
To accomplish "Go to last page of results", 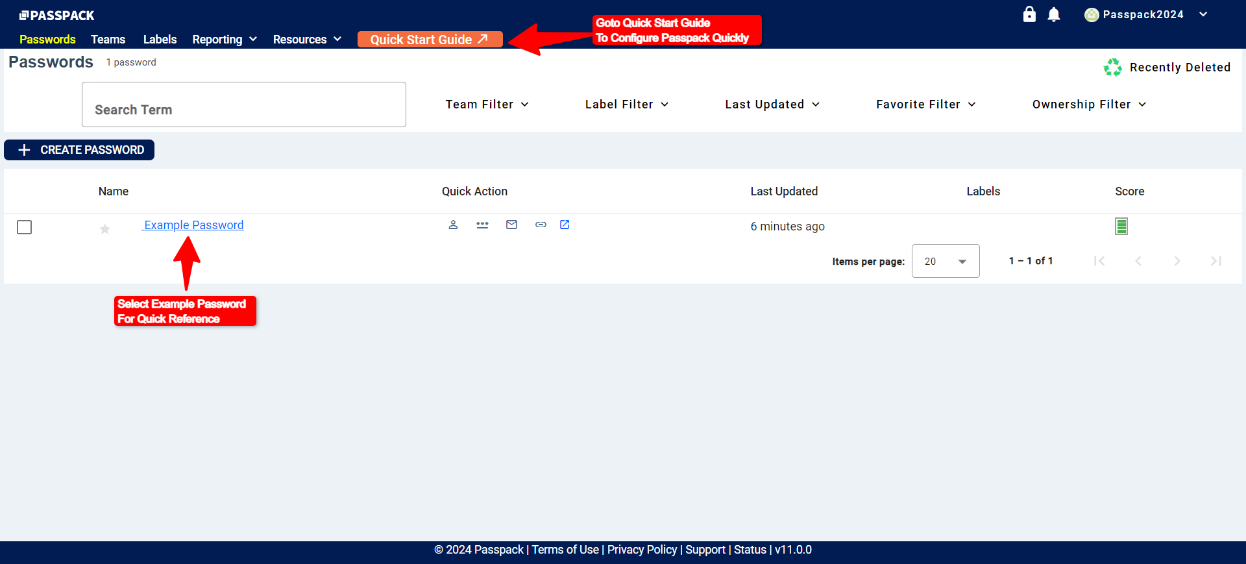I will pos(1216,261).
